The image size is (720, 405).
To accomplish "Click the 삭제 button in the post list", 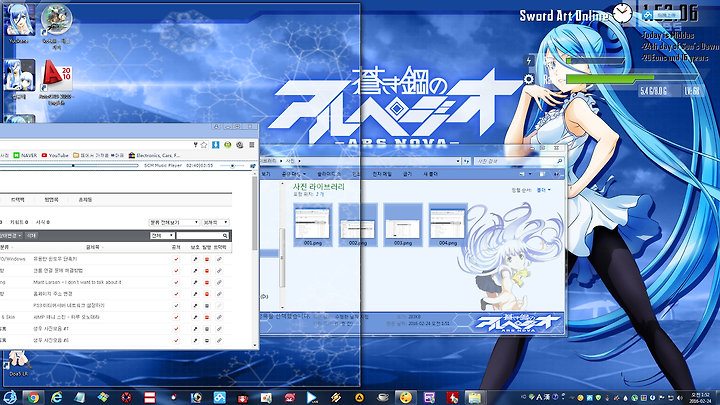I will tap(31, 236).
